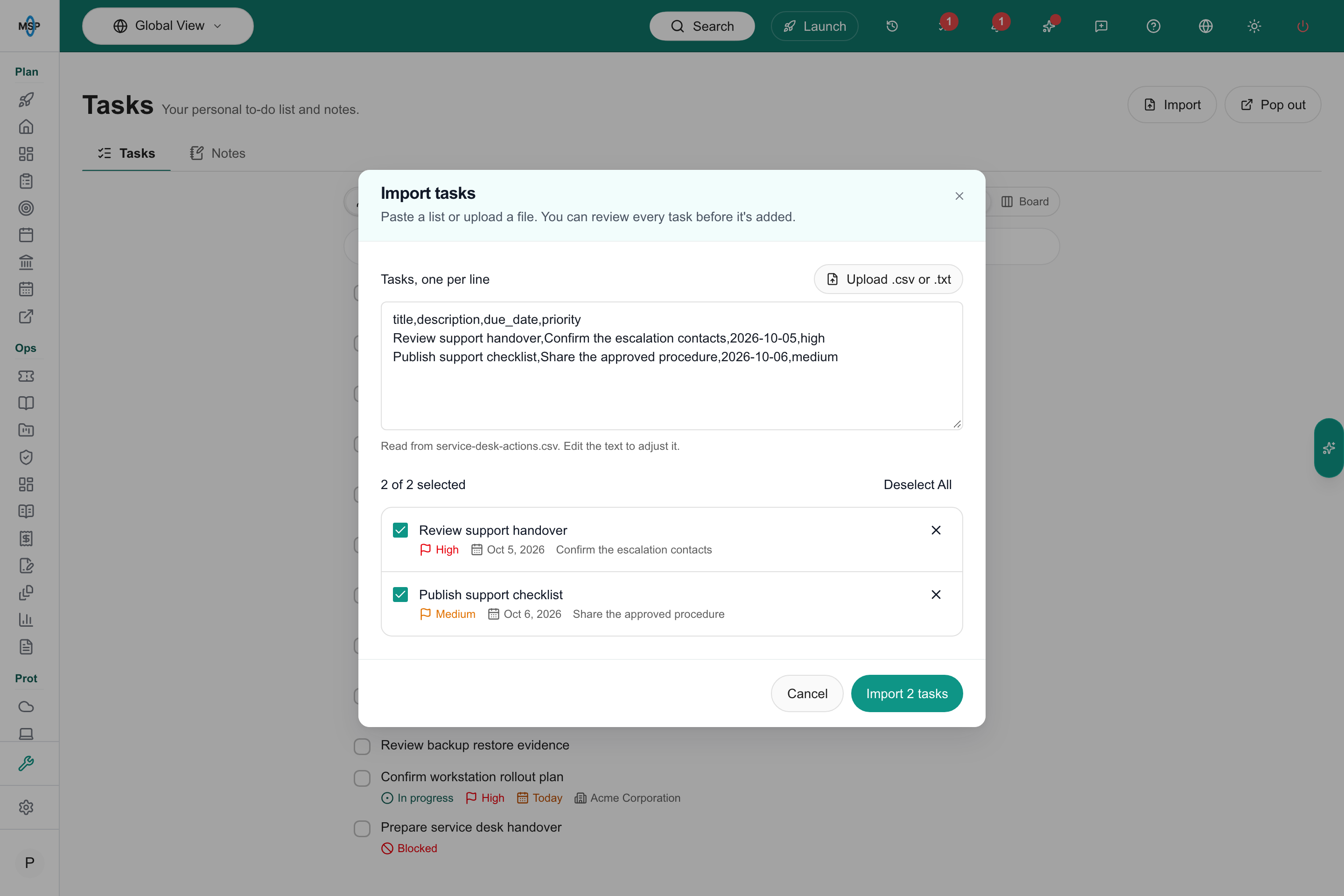Remove Publish support checklist from import list
The width and height of the screenshot is (1344, 896).
(936, 595)
